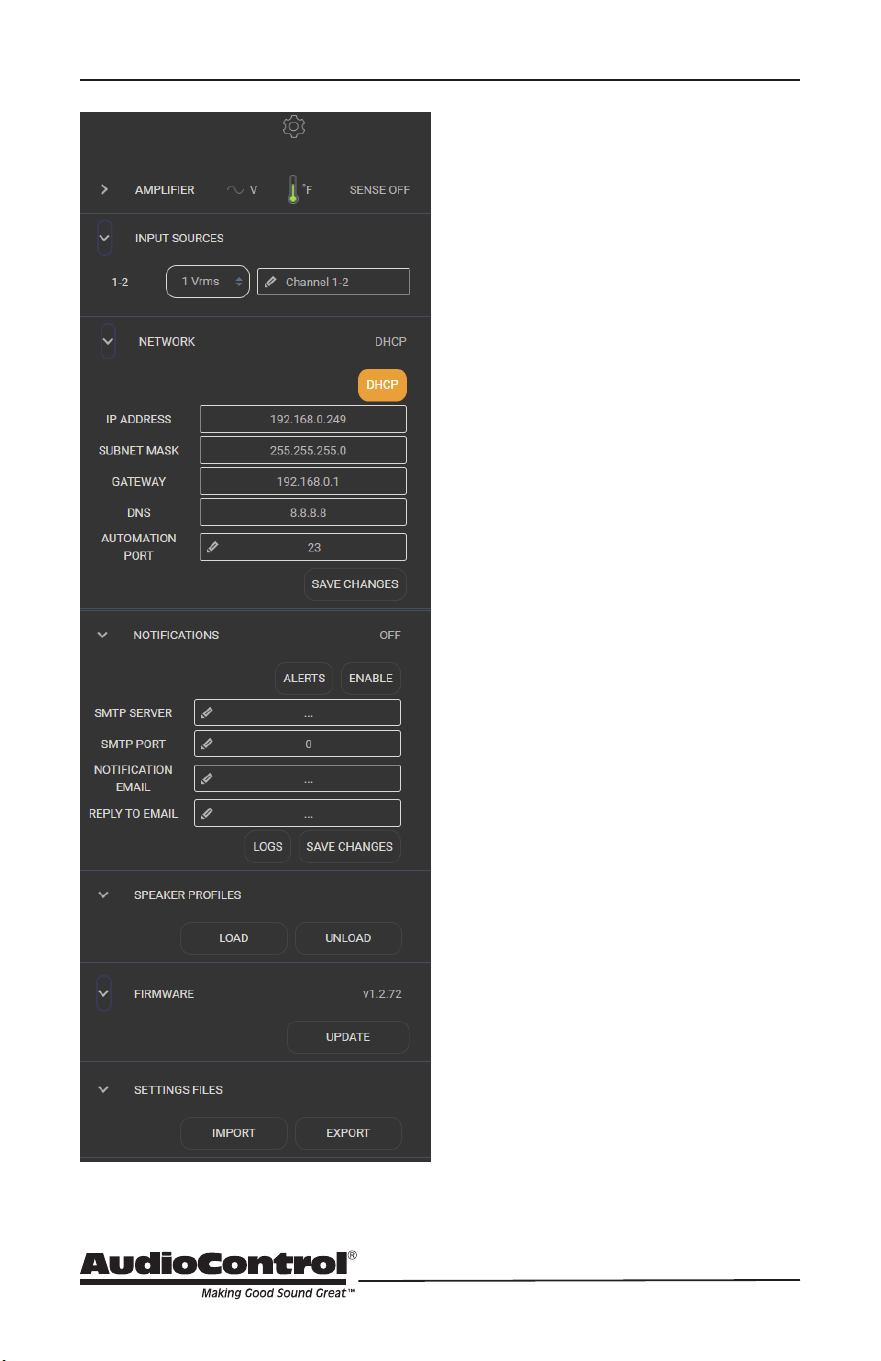Image resolution: width=881 pixels, height=1361 pixels.
Task: Click the SMTP Server input field
Action: pos(297,713)
